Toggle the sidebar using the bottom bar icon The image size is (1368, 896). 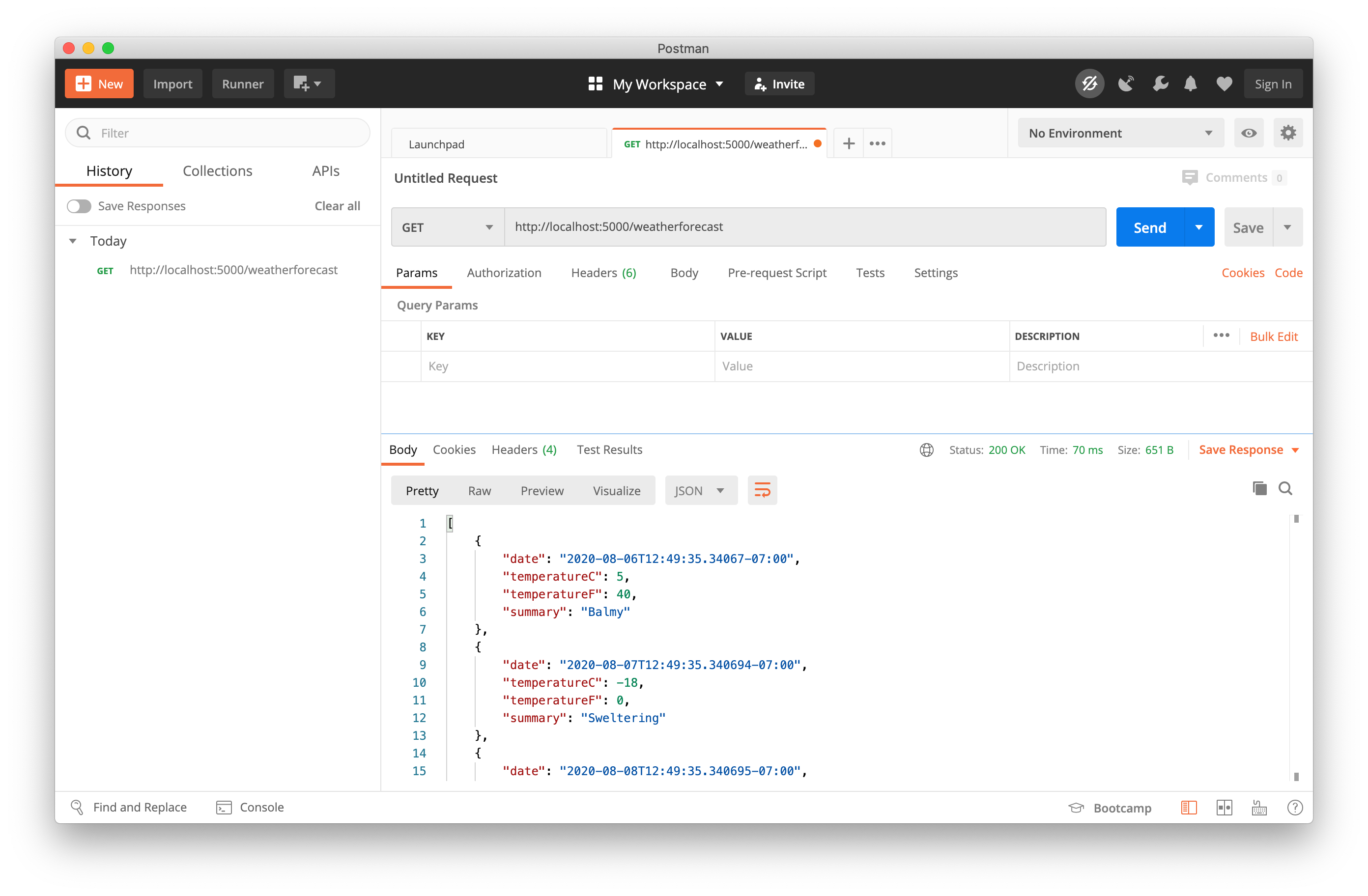(x=1189, y=808)
